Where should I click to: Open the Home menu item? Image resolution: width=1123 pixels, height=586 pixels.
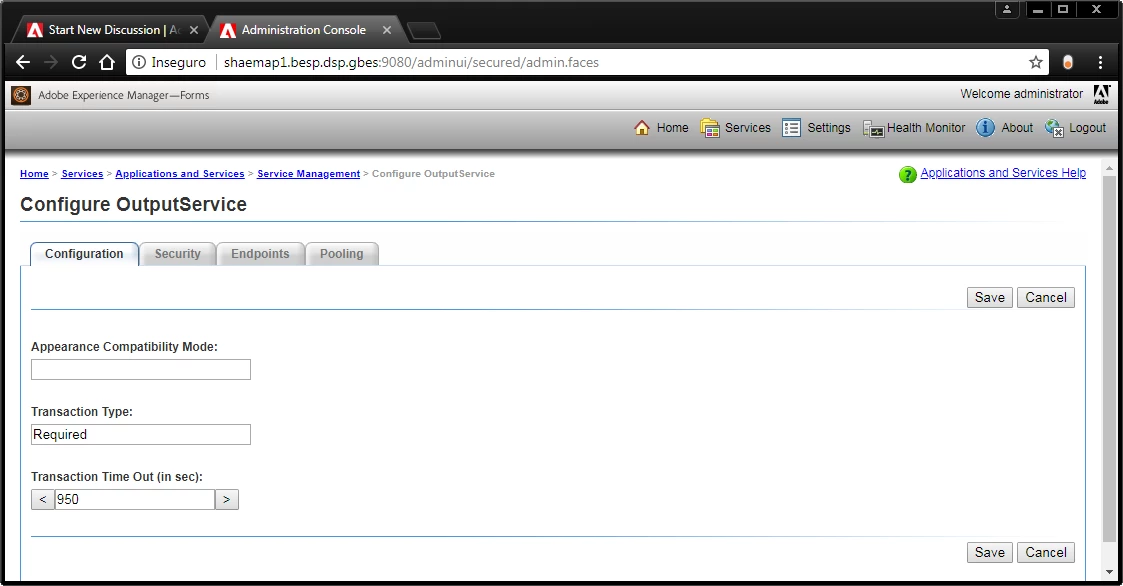[673, 128]
